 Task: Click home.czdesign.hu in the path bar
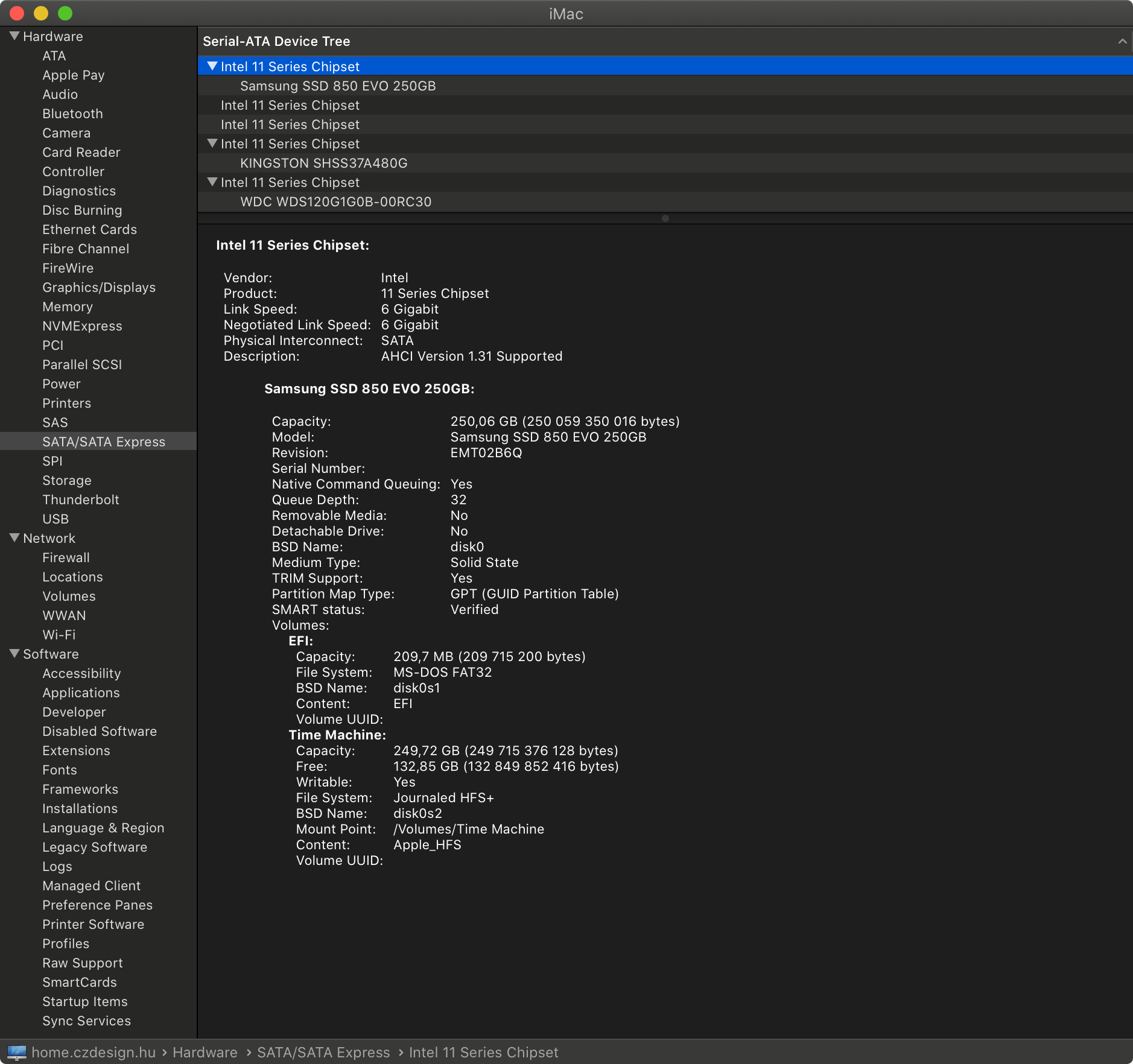point(94,1053)
